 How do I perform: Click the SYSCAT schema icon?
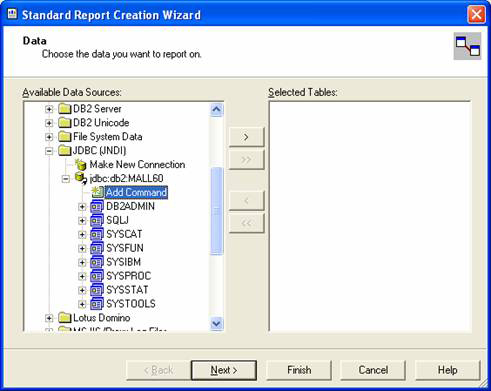(x=97, y=234)
